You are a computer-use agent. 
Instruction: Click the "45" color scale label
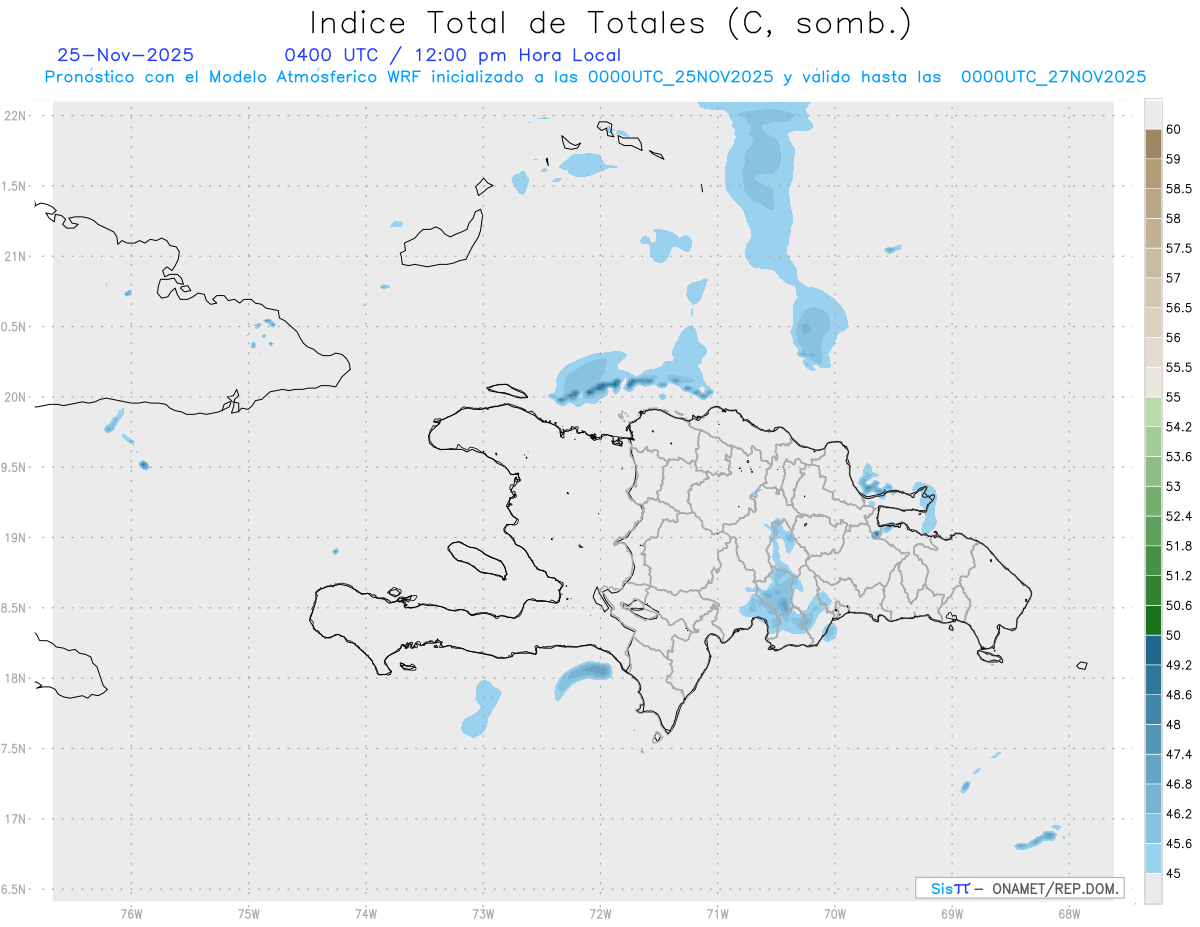click(1174, 873)
